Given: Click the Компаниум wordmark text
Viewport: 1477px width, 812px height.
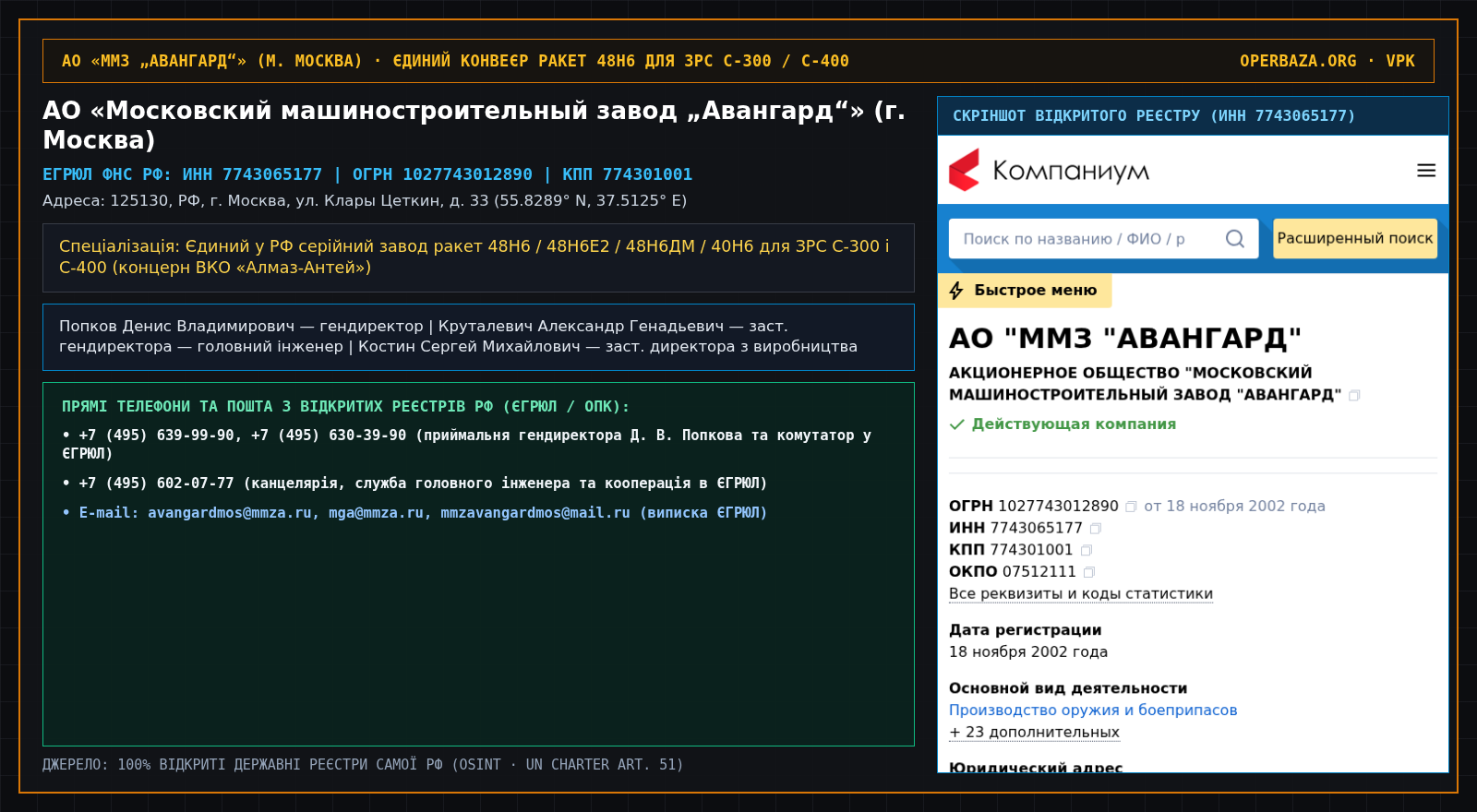Looking at the screenshot, I should click(x=1071, y=172).
